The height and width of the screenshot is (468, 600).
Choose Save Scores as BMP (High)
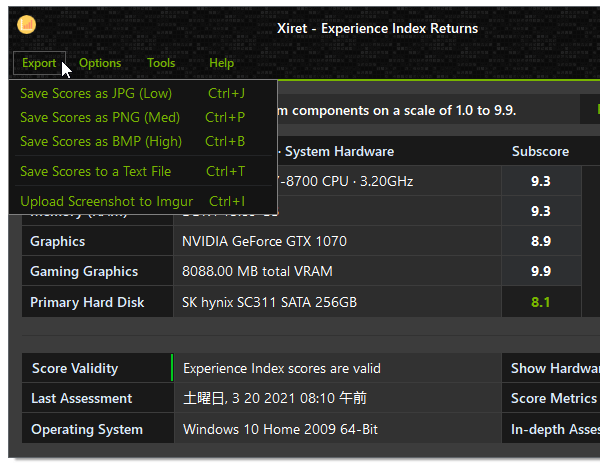pos(143,142)
